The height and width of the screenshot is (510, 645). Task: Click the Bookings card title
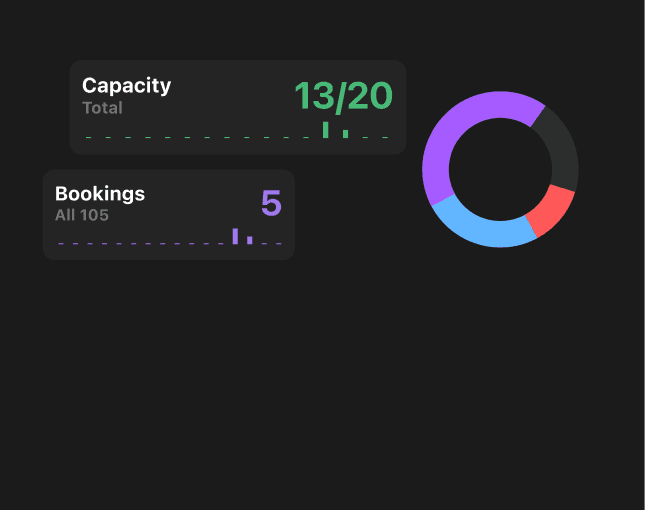[100, 194]
